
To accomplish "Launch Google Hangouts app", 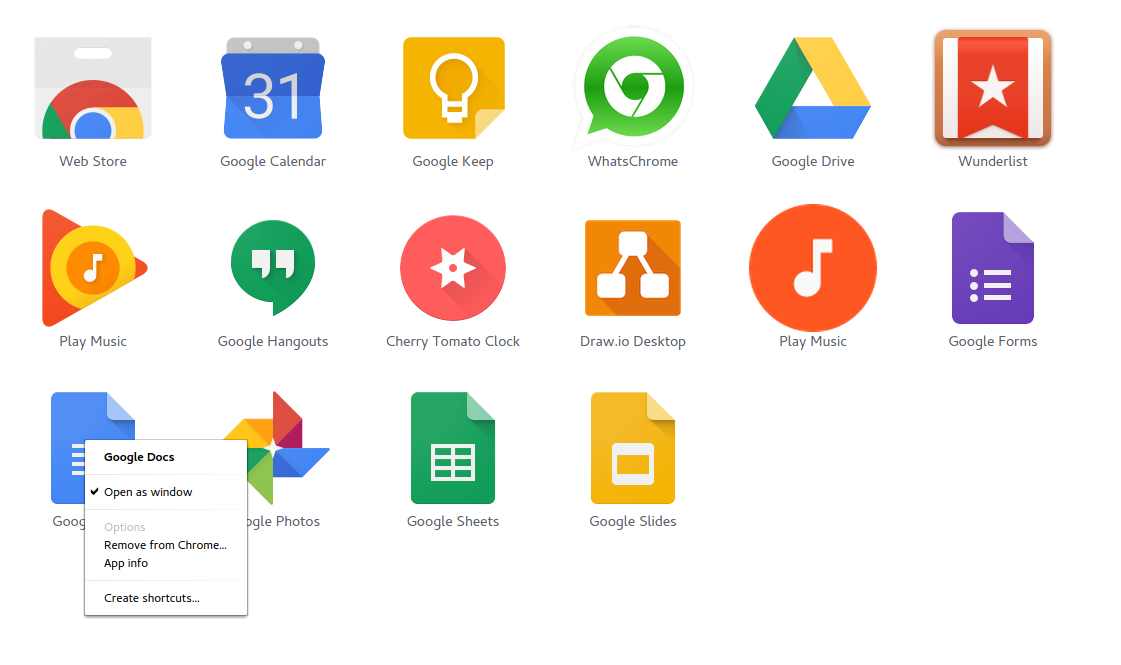I will 273,268.
